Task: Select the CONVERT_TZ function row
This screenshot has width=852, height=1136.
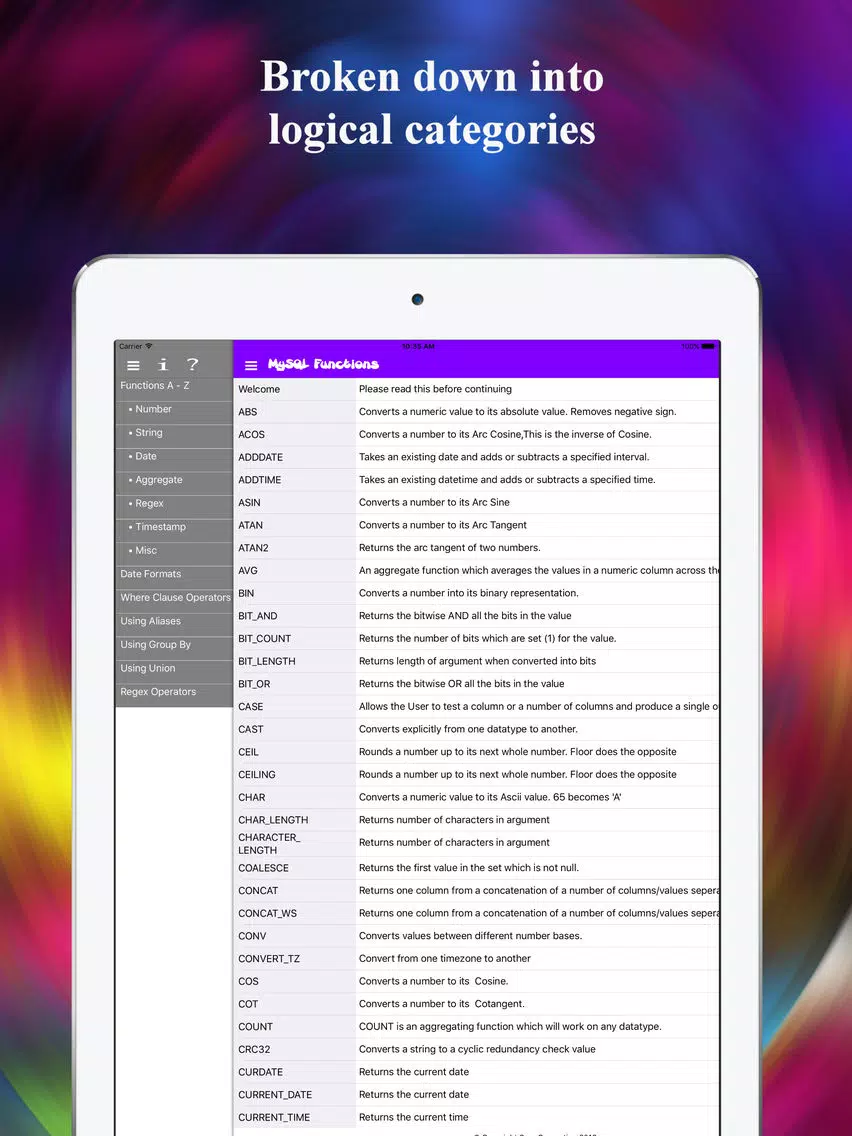Action: [476, 958]
